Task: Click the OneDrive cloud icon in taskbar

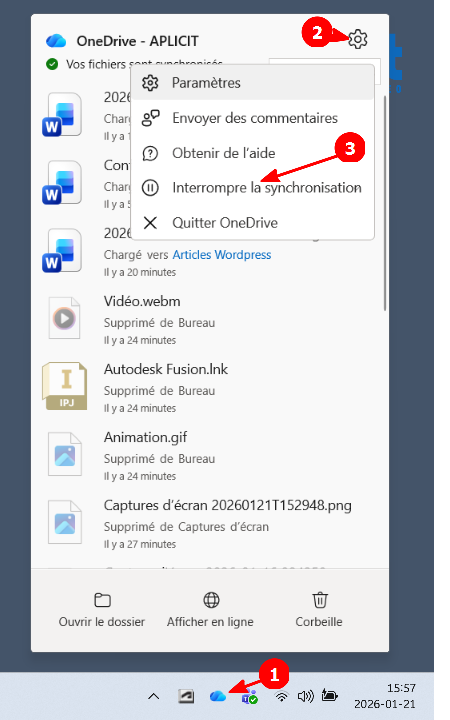Action: click(x=218, y=696)
